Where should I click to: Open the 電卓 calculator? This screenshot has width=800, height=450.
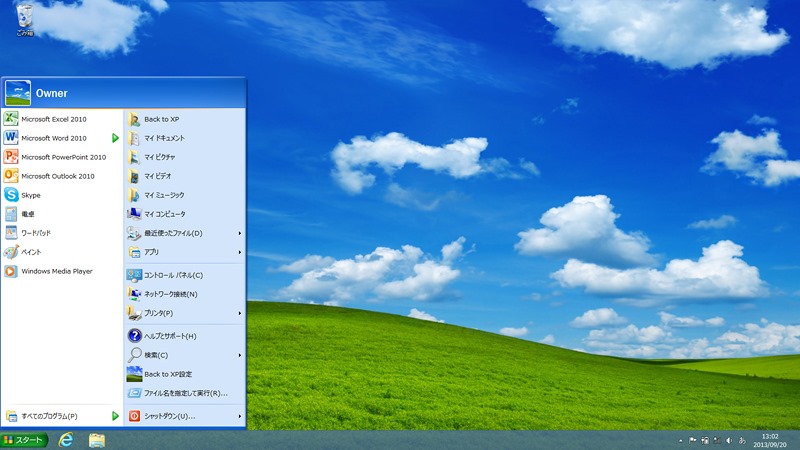tap(61, 214)
